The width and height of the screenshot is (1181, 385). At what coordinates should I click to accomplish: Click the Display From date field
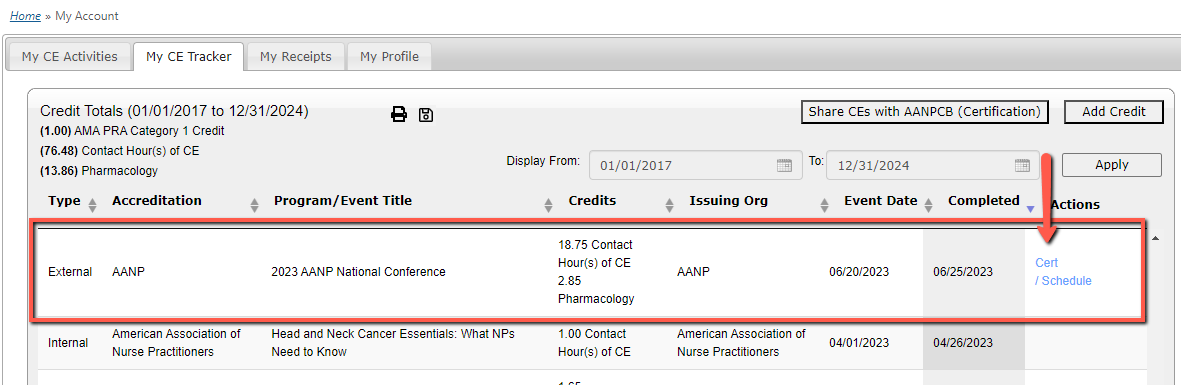click(x=694, y=165)
